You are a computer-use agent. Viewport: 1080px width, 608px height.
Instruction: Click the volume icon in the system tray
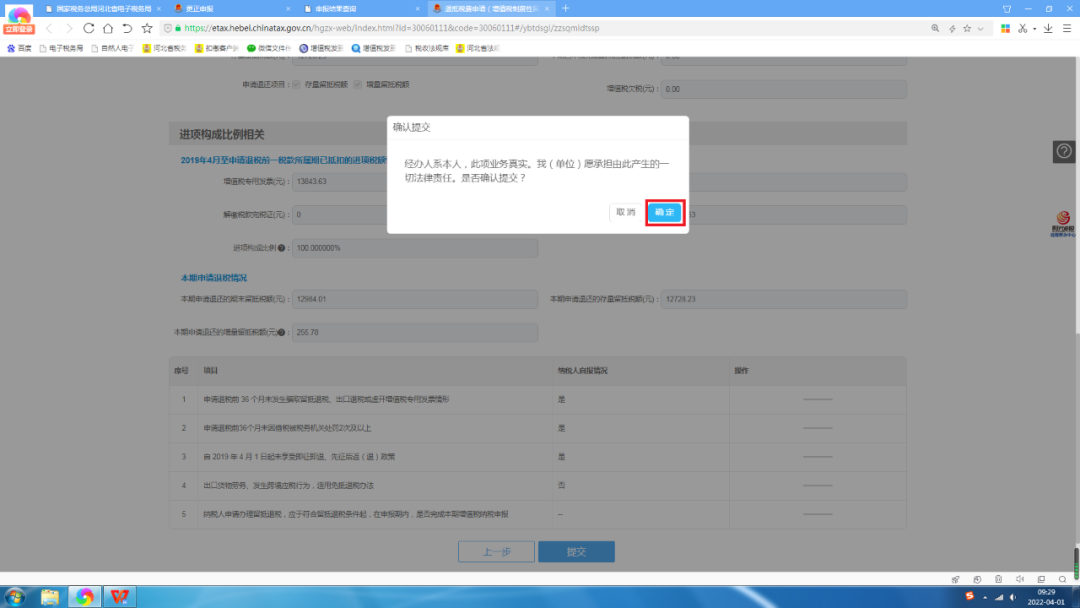pyautogui.click(x=1012, y=597)
